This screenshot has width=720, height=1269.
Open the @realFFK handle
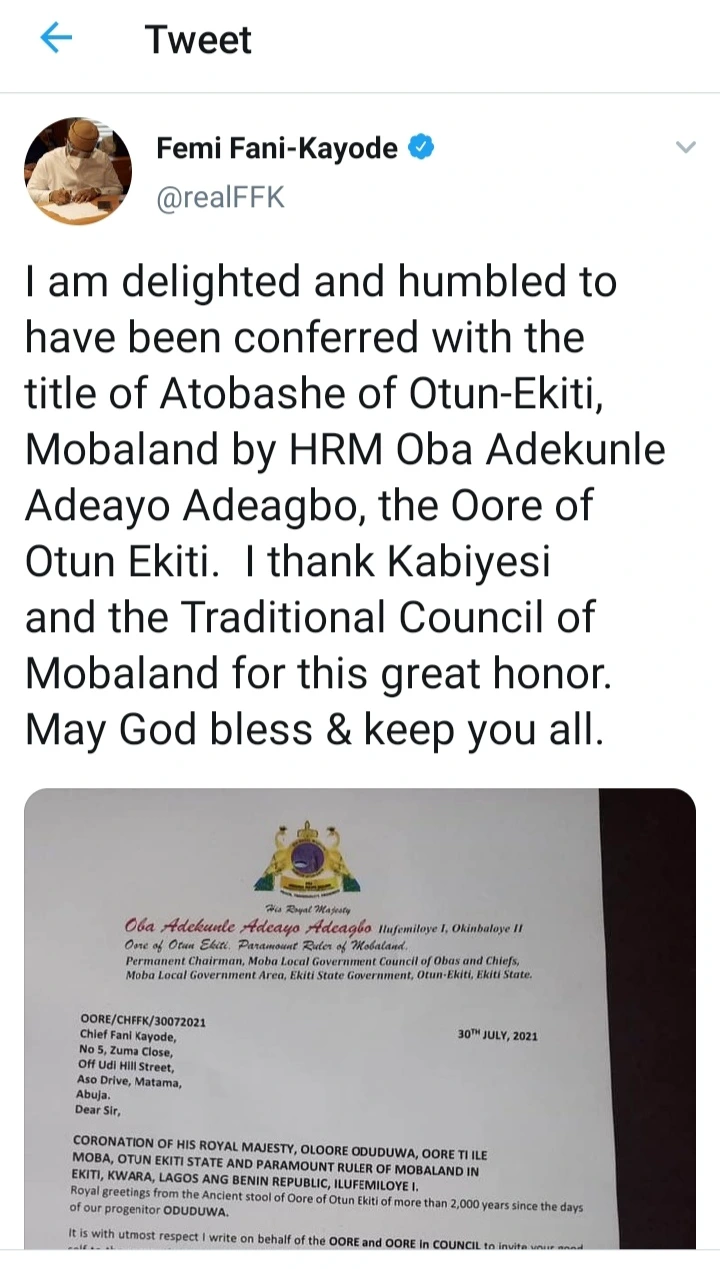click(220, 198)
